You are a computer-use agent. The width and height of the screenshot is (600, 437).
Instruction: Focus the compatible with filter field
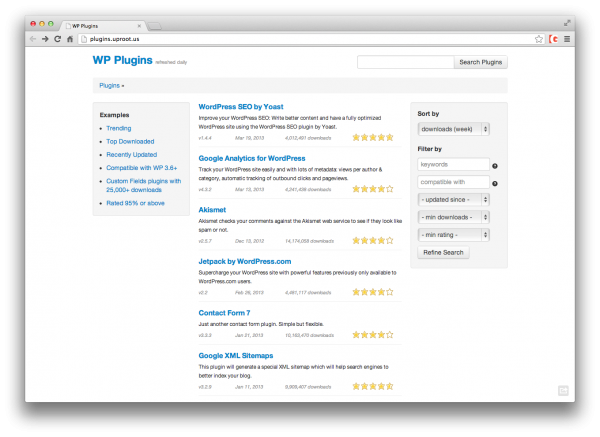pyautogui.click(x=453, y=182)
